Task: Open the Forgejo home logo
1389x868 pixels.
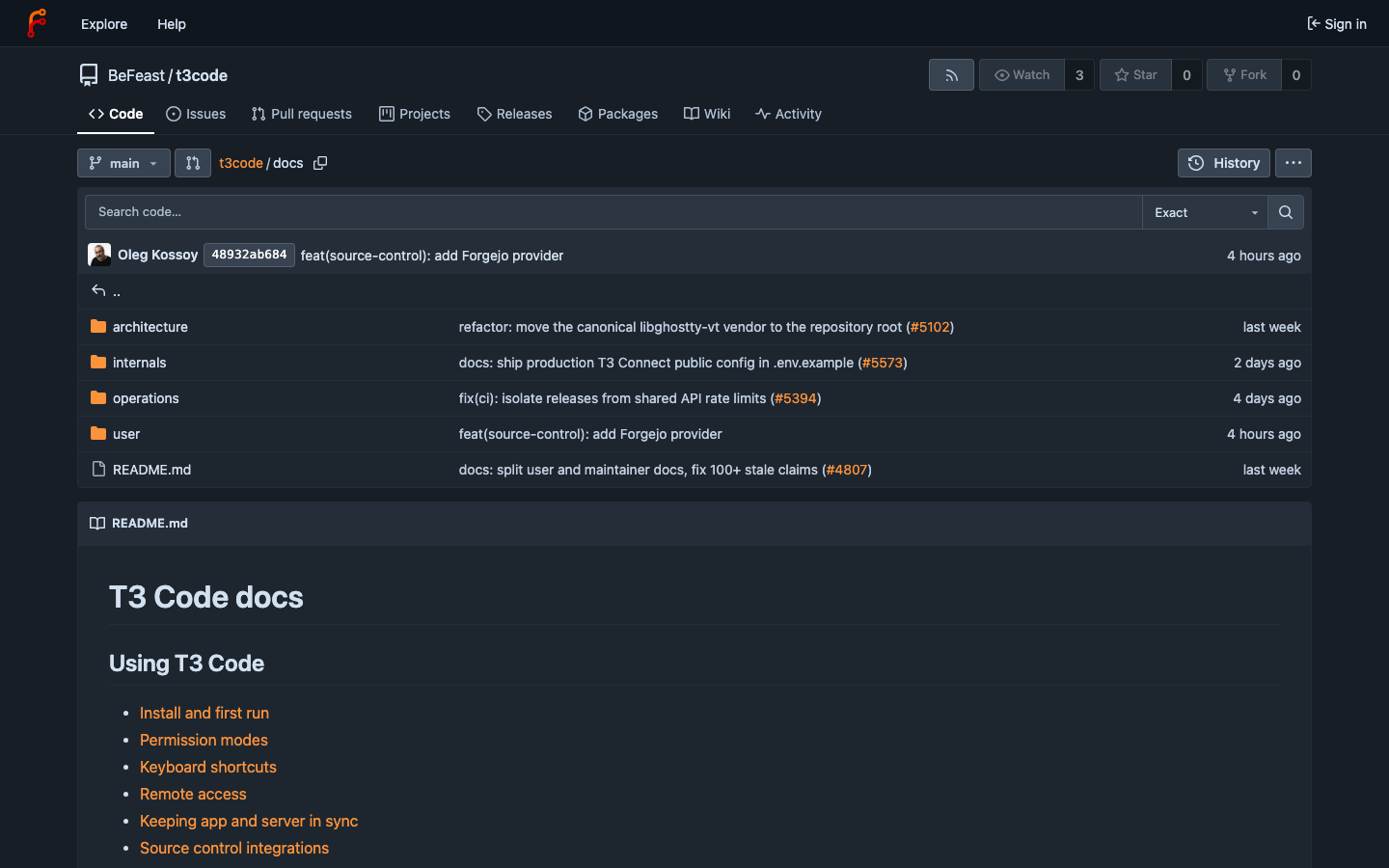Action: (37, 23)
